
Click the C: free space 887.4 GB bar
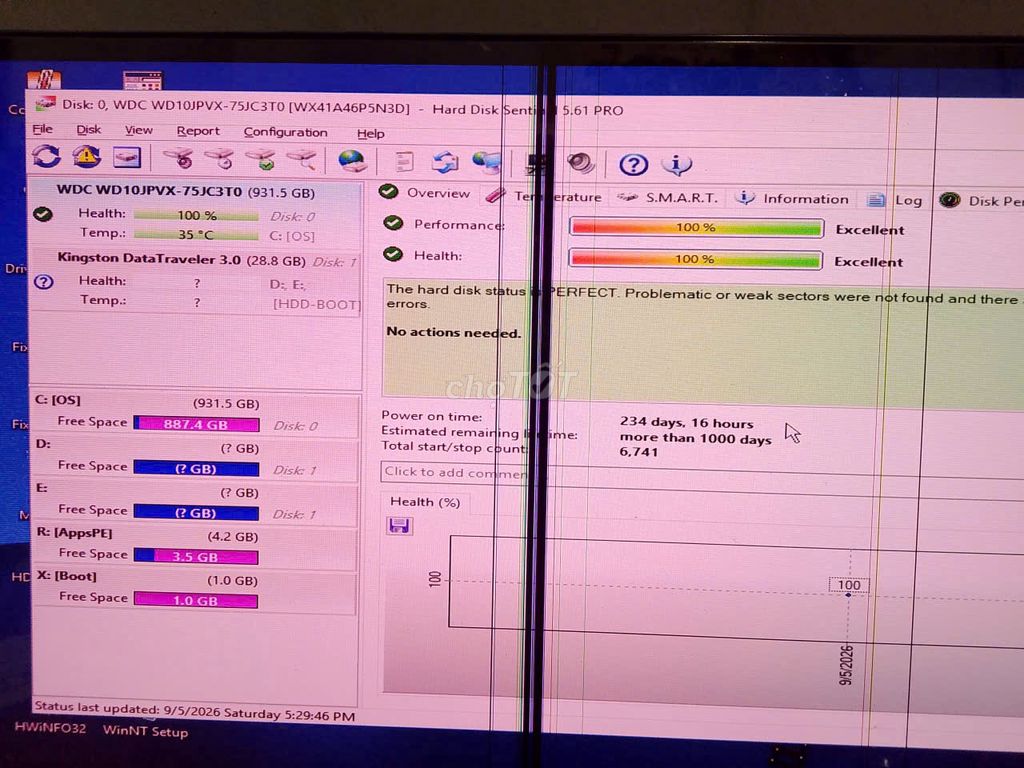point(196,424)
